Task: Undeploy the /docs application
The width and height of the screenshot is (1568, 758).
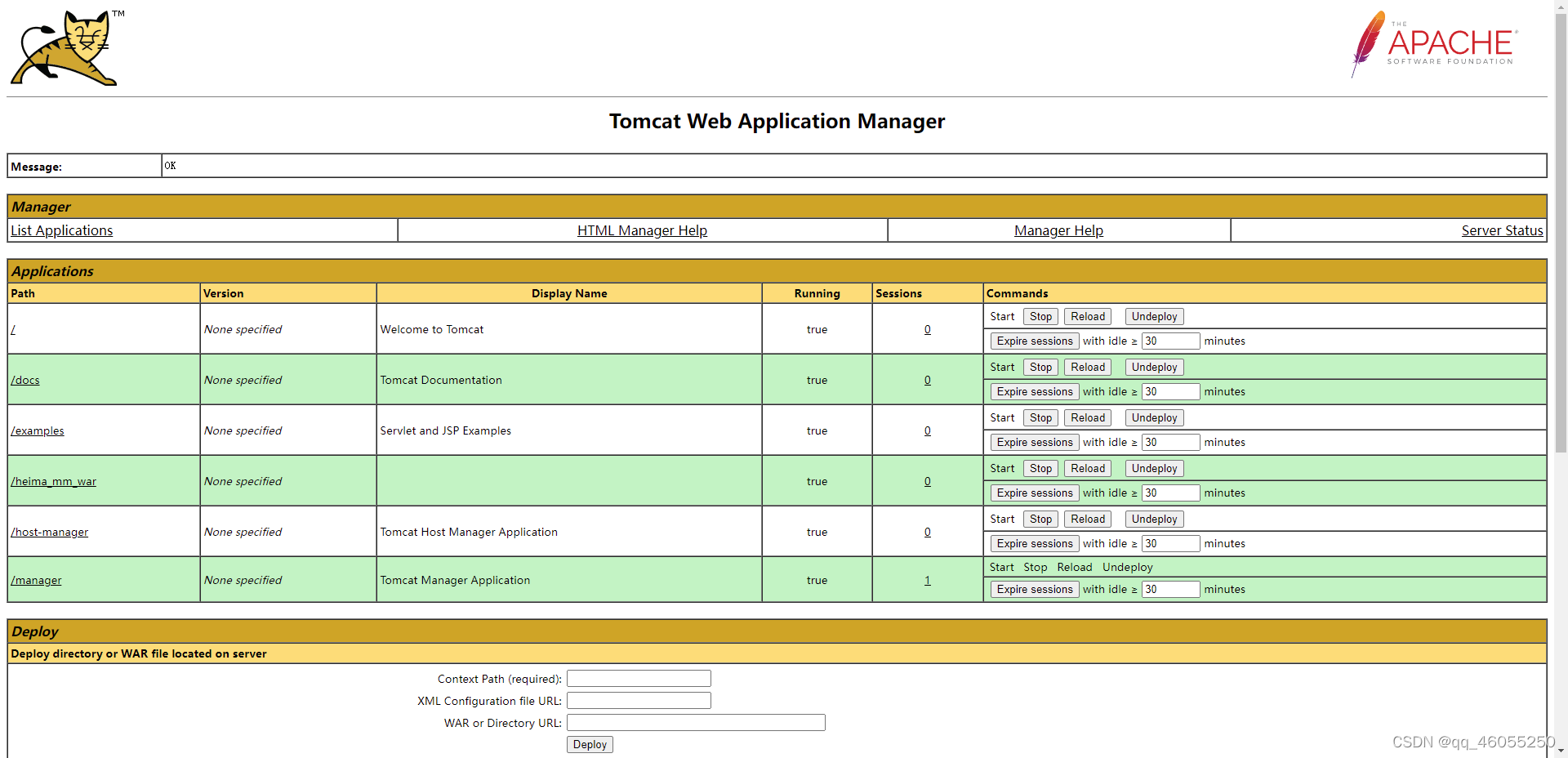Action: [1154, 367]
